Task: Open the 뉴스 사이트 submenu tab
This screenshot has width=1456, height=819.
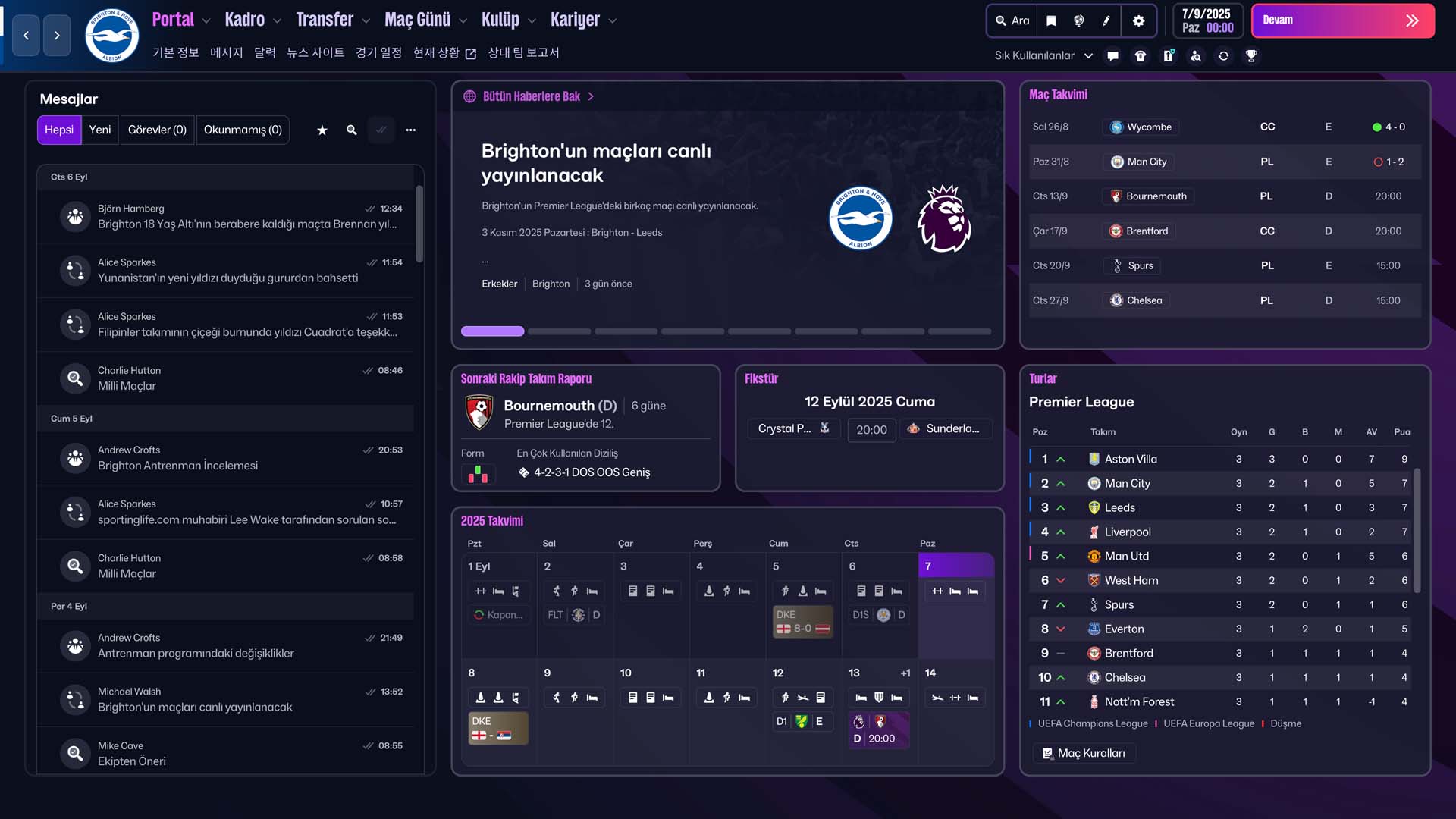Action: point(315,52)
